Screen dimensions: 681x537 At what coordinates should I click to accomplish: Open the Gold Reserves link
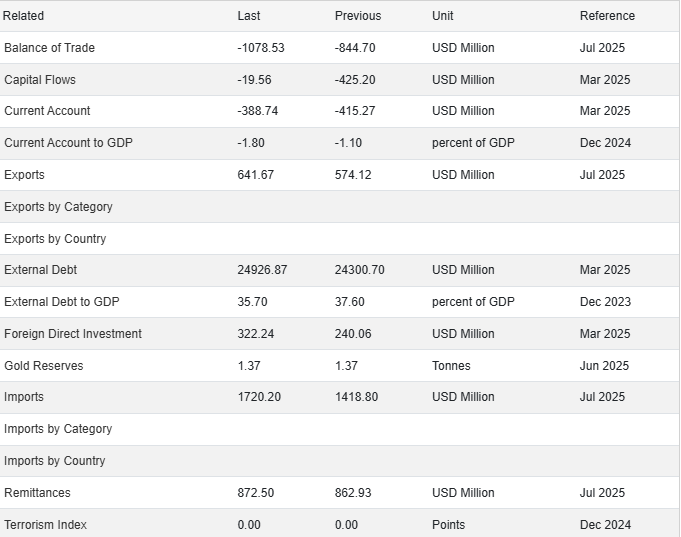click(44, 366)
